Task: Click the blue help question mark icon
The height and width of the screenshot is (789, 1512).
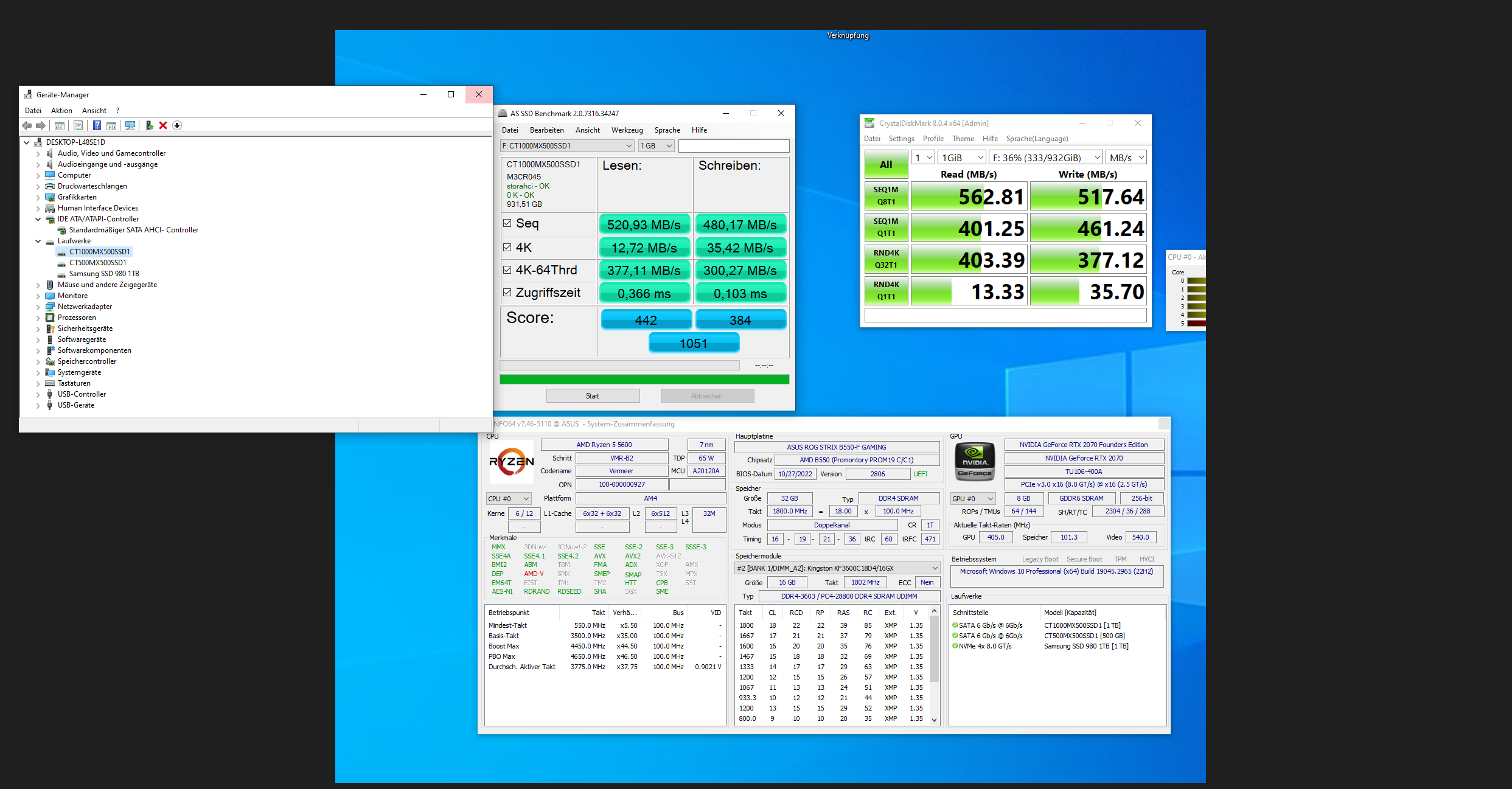Action: click(97, 125)
